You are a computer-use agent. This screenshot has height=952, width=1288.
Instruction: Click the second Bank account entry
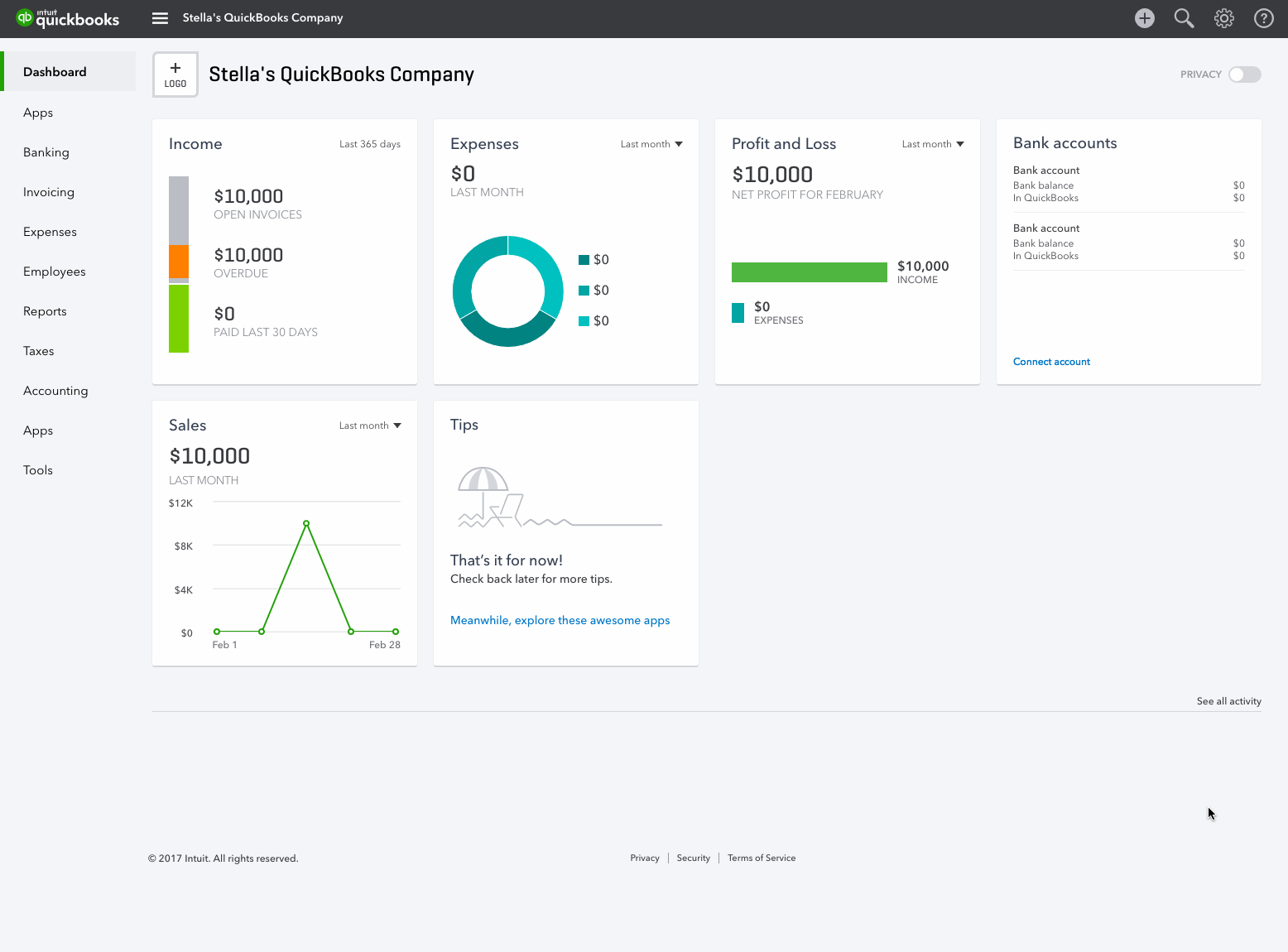[1129, 242]
